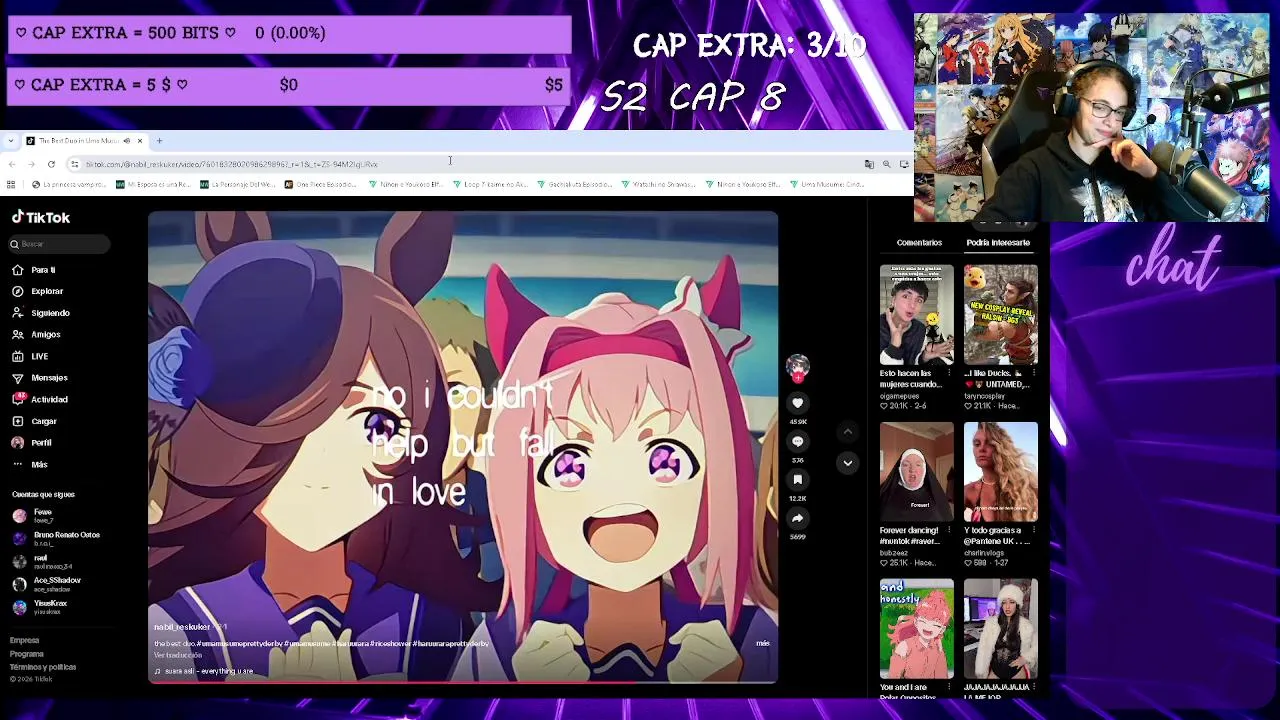Screen dimensions: 1280x720
Task: Close 'The Best Duo in Uma Musume' tab
Action: pyautogui.click(x=140, y=141)
